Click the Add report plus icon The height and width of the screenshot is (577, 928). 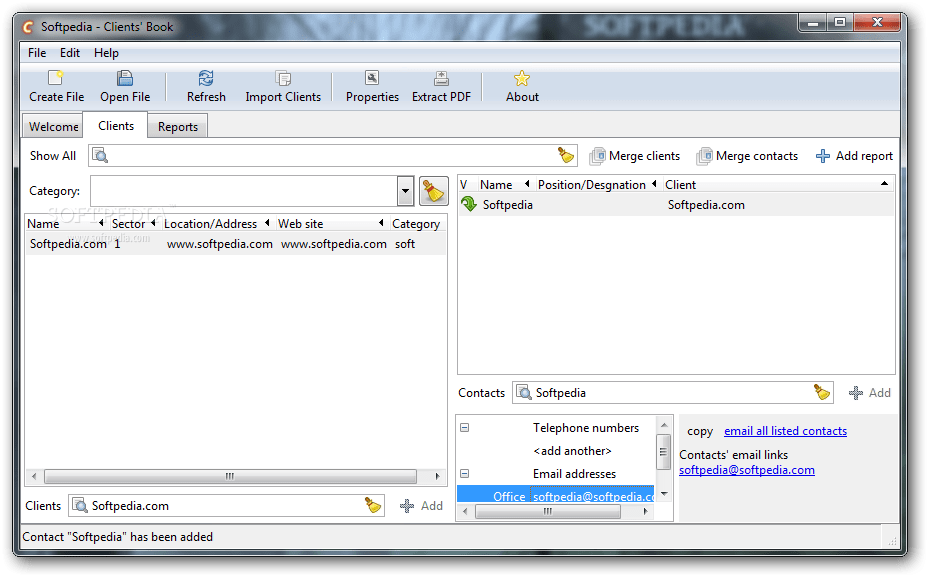823,156
